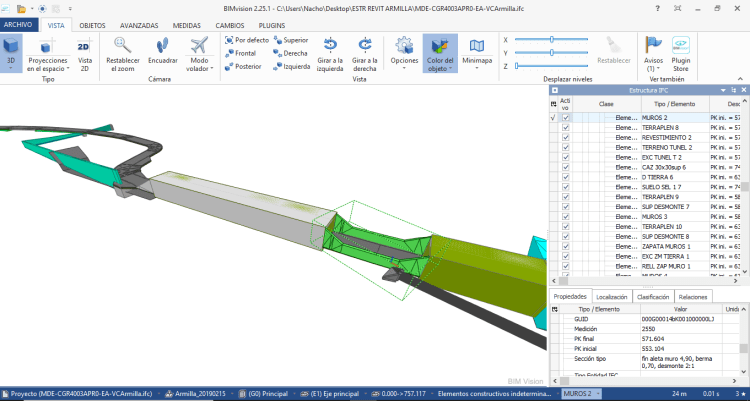Switch to Frontal view
750x401 pixels.
tap(241, 53)
